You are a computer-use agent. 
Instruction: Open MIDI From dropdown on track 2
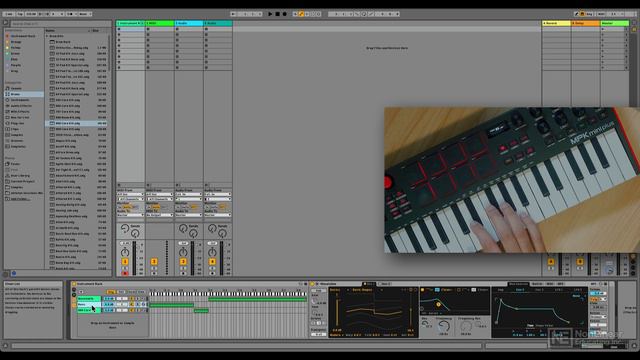coord(160,194)
